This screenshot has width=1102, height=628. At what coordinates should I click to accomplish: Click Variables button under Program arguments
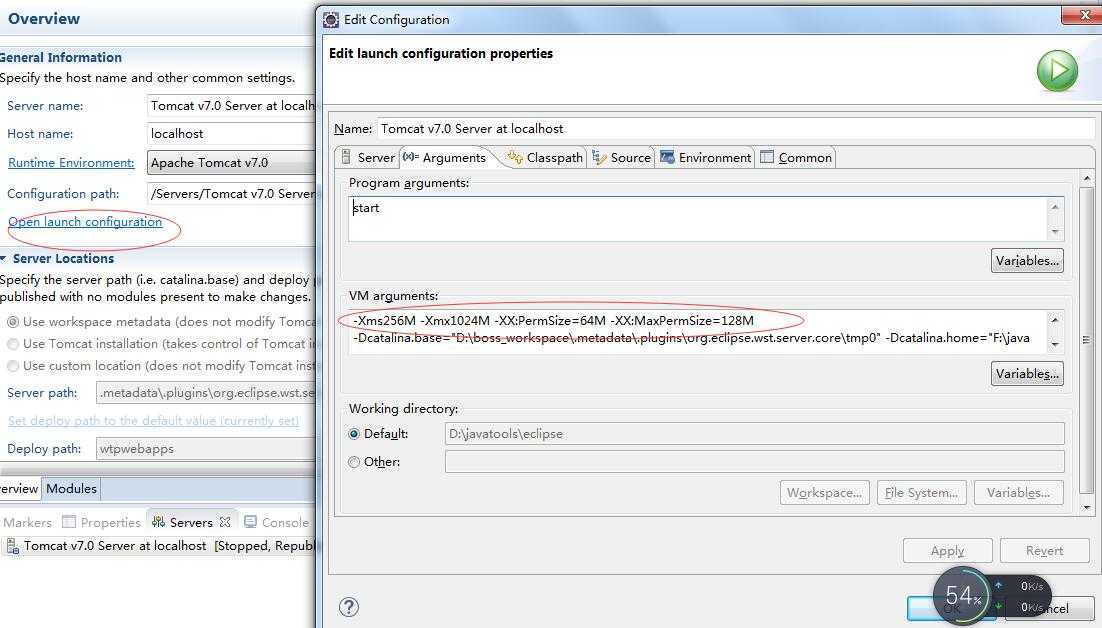tap(1028, 261)
